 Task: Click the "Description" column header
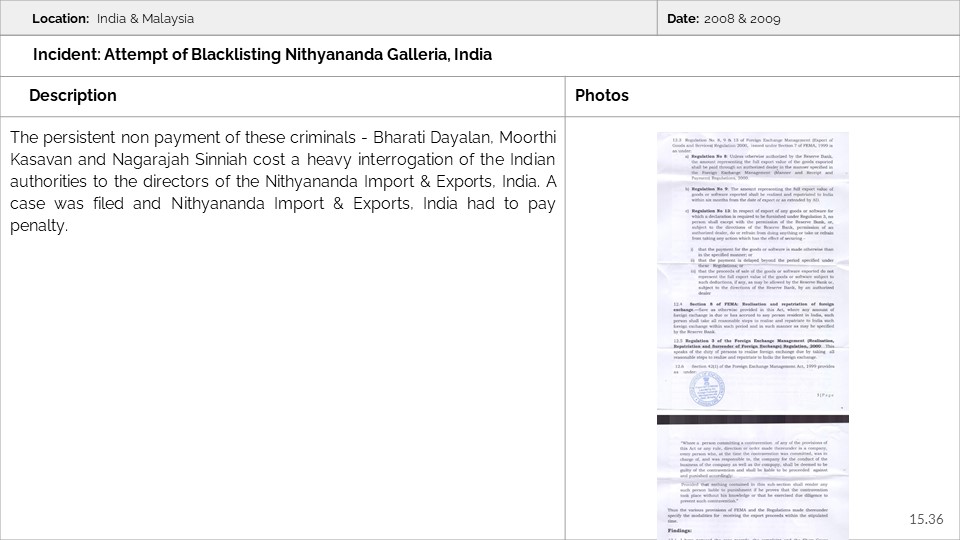coord(73,96)
